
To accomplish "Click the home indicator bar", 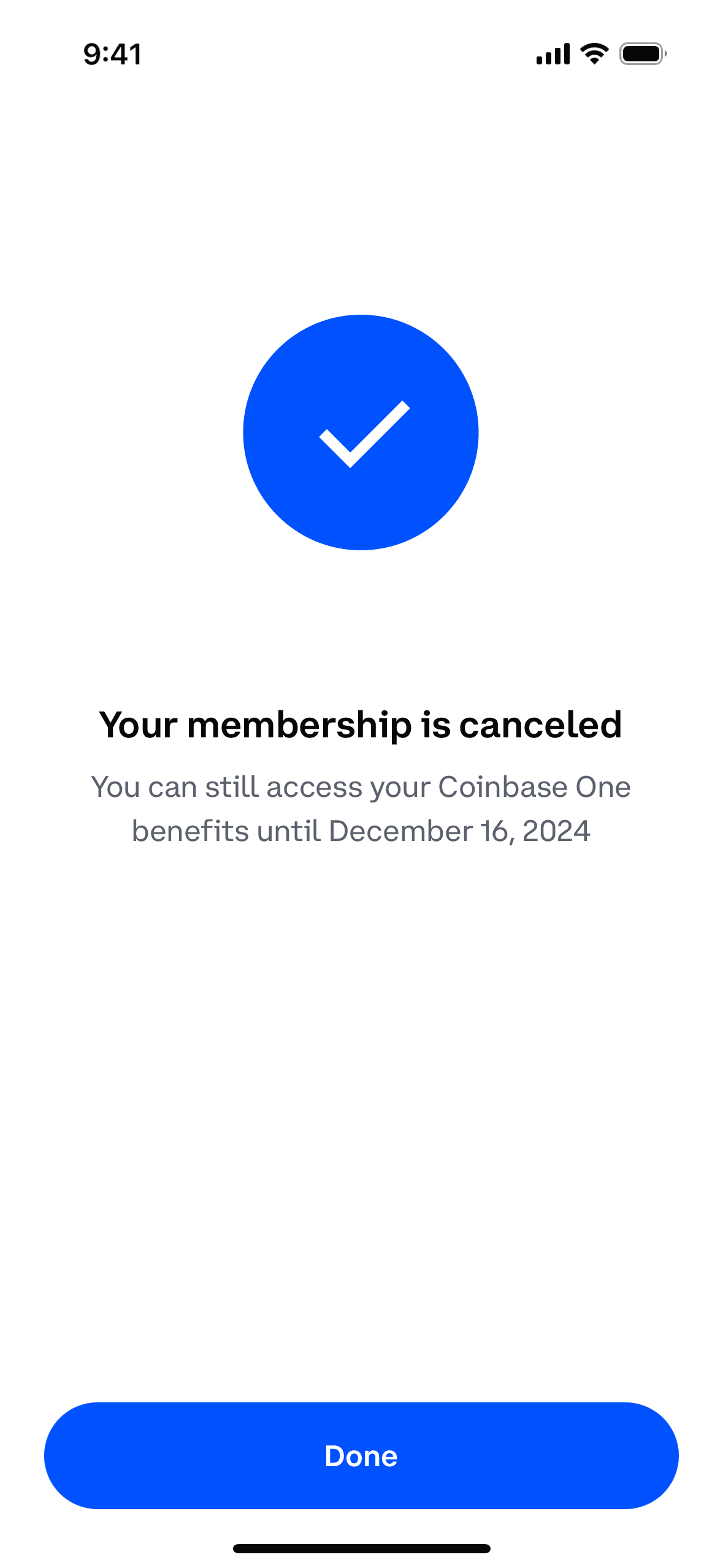I will point(361,1548).
